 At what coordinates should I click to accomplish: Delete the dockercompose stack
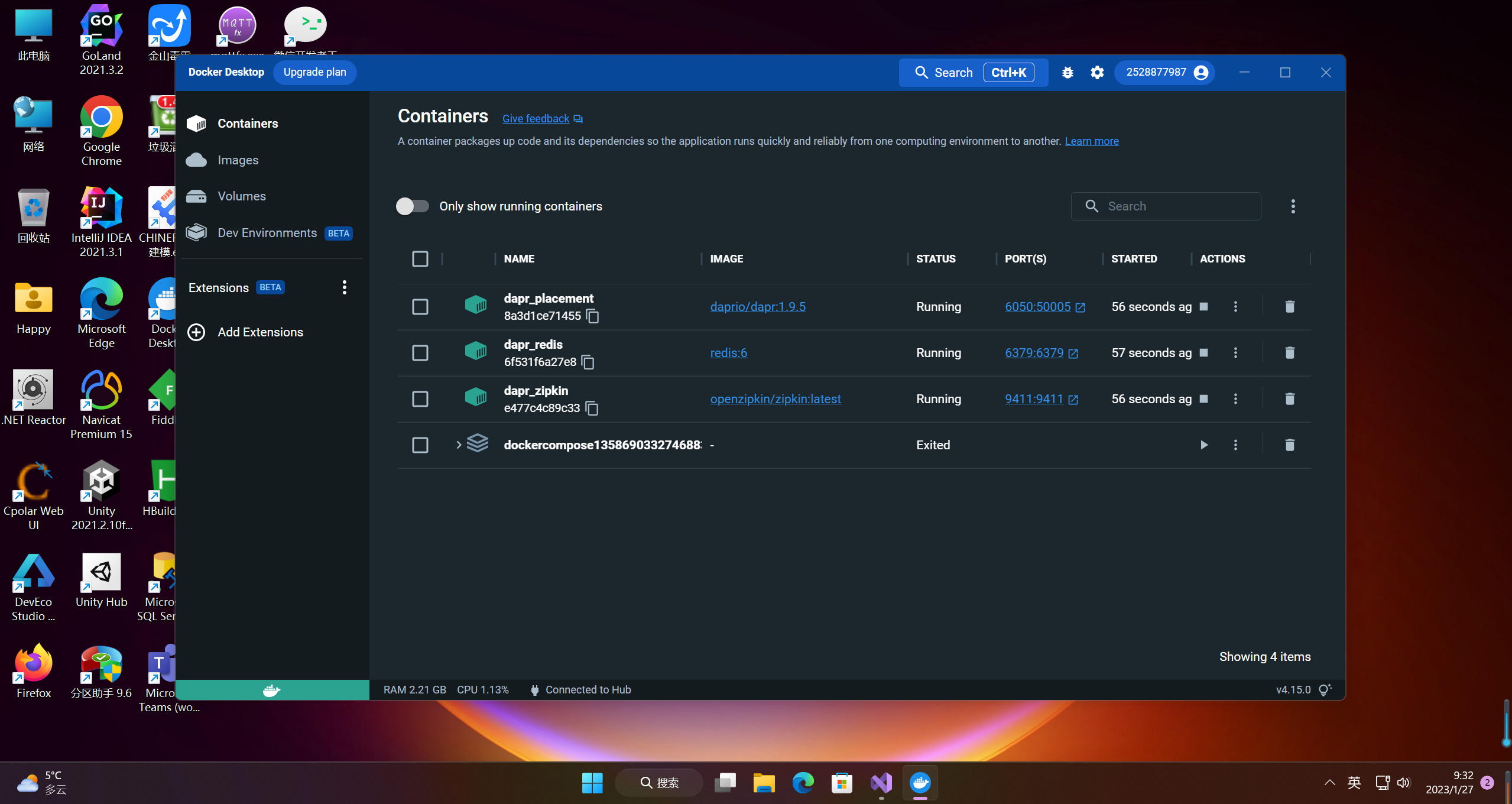[x=1290, y=445]
